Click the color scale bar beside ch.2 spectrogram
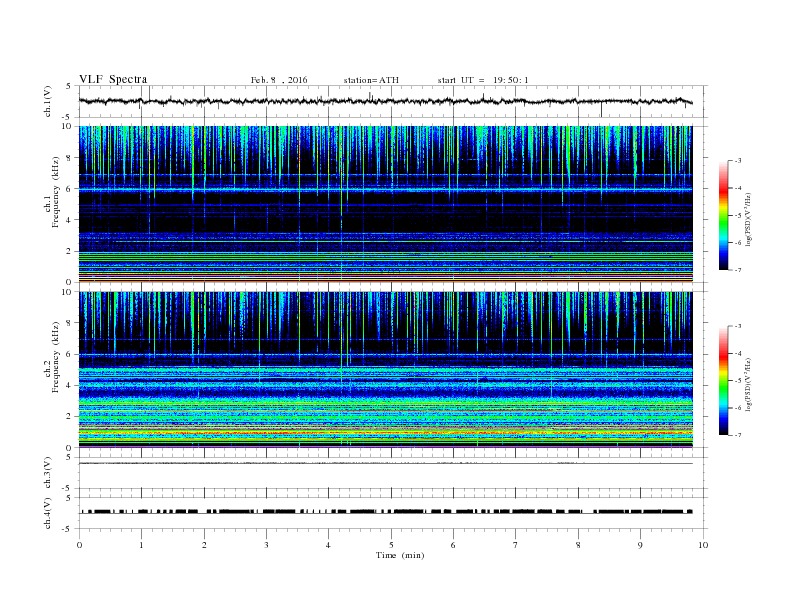792x612 pixels. pos(723,380)
